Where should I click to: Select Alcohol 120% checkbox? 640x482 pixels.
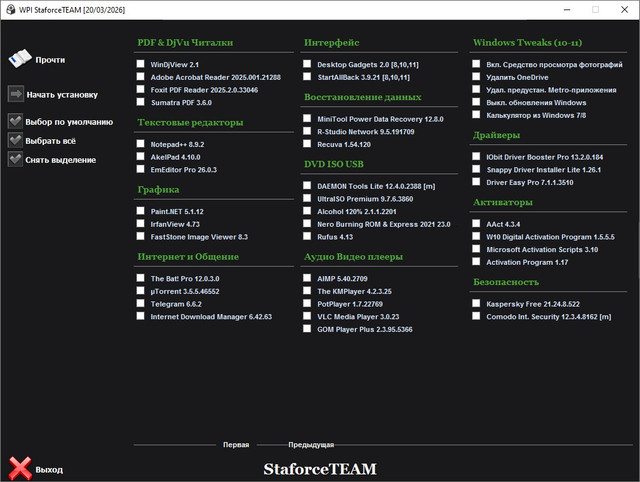click(307, 211)
